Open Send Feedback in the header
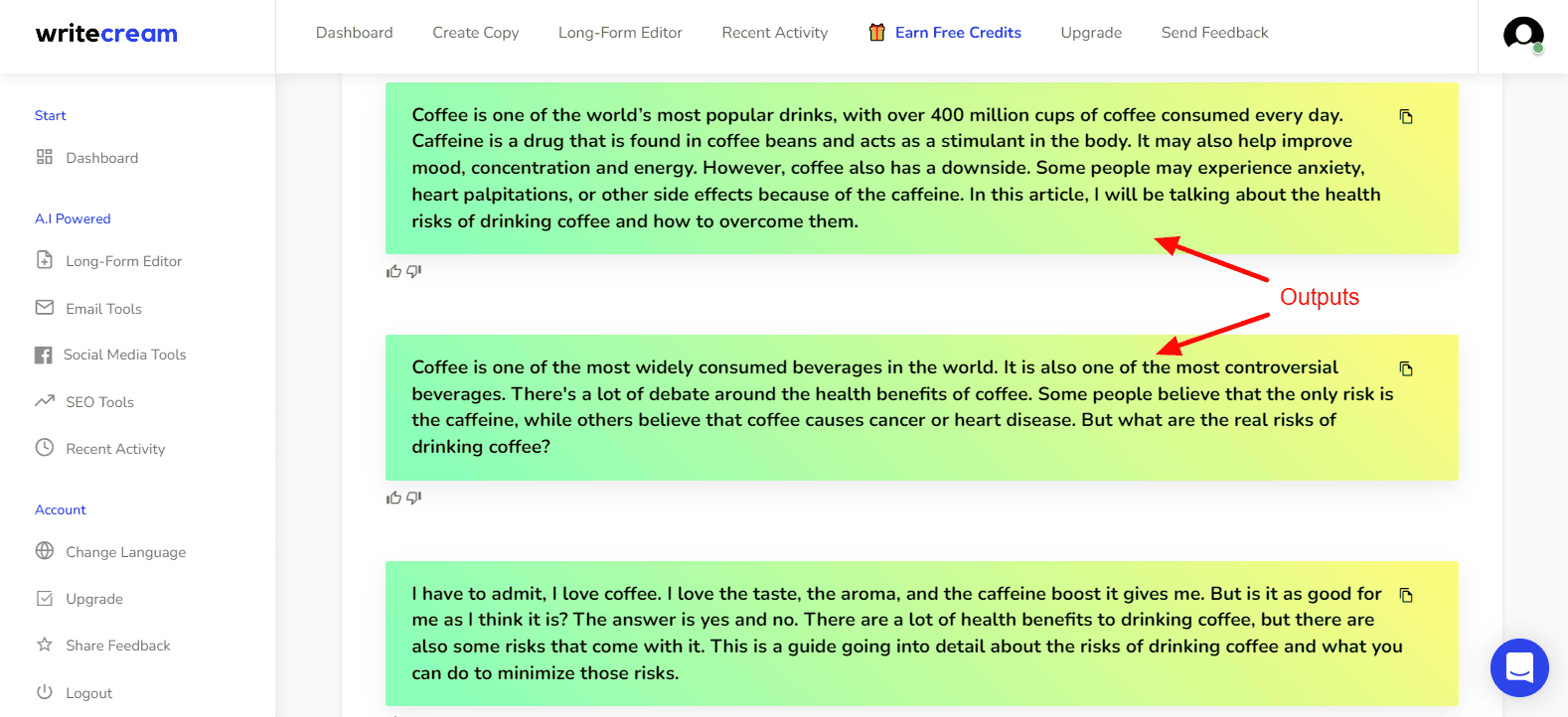 [x=1214, y=33]
